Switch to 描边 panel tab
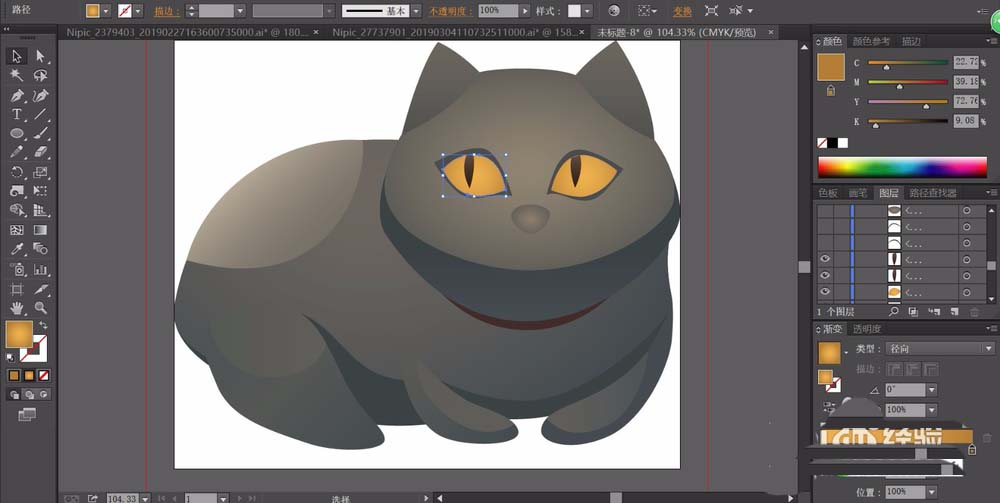The height and width of the screenshot is (503, 1000). pos(911,41)
